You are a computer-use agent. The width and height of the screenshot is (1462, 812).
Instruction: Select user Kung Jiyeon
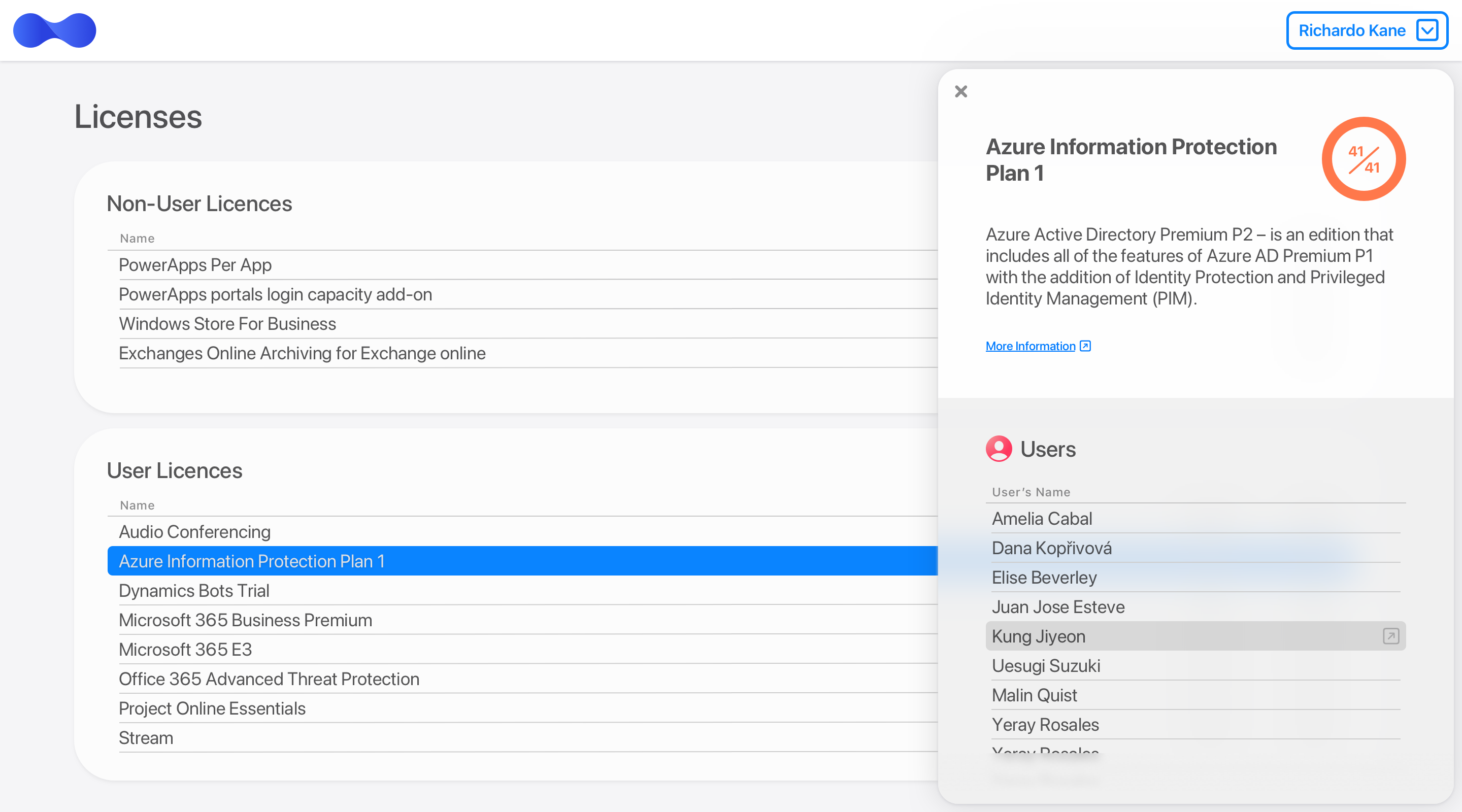click(1195, 636)
